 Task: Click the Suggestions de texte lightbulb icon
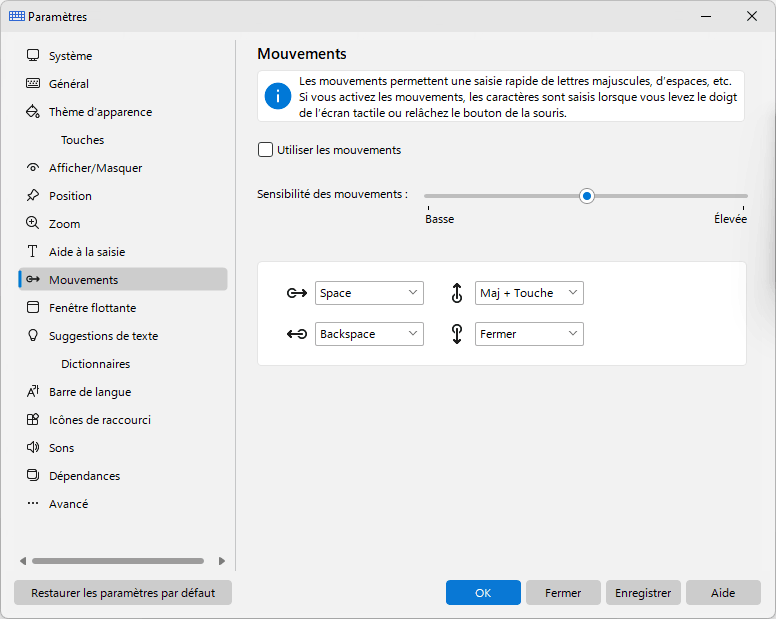33,335
